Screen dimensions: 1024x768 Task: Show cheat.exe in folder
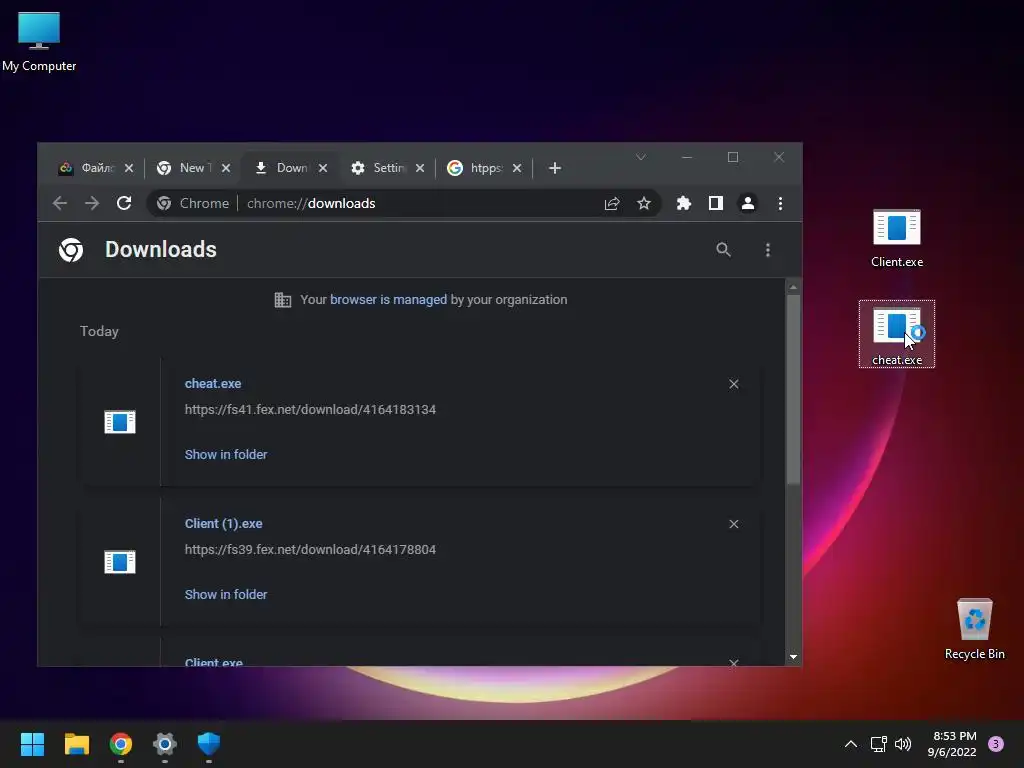tap(226, 455)
